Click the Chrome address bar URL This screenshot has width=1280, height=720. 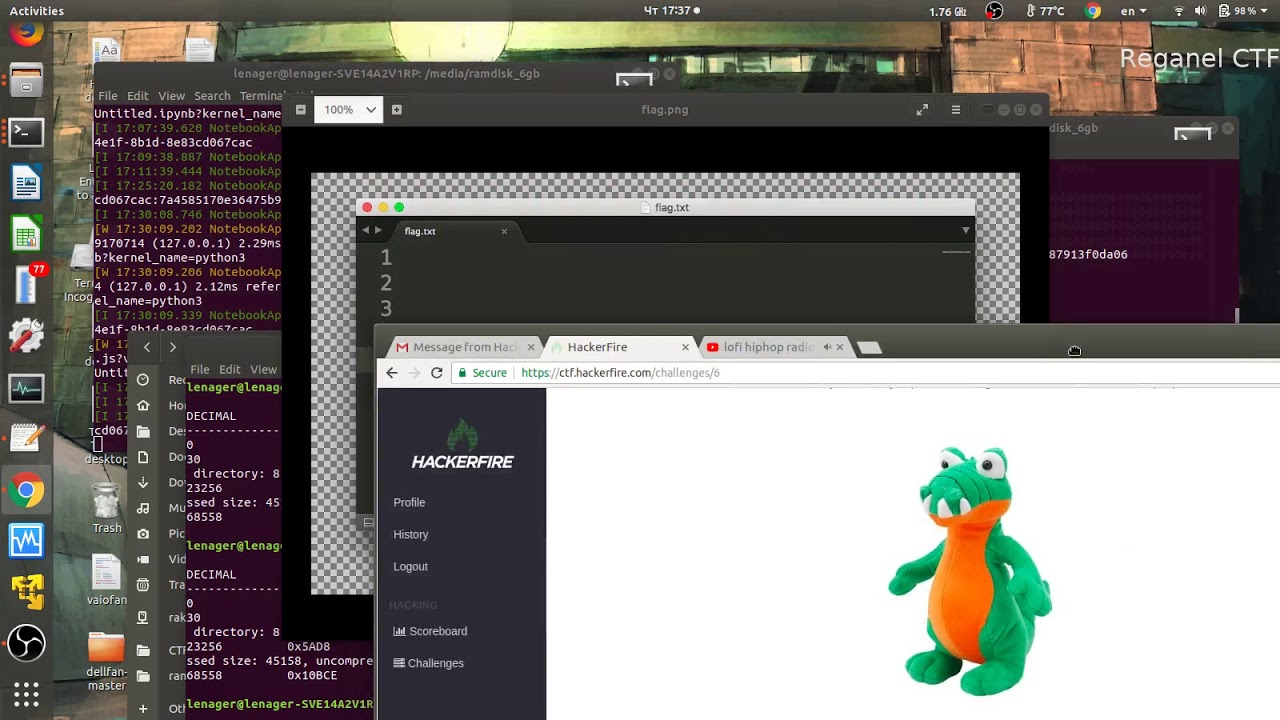[x=620, y=372]
